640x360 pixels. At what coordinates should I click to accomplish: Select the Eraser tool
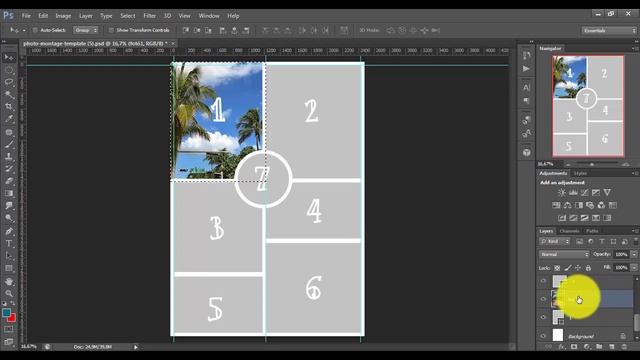pos(9,181)
